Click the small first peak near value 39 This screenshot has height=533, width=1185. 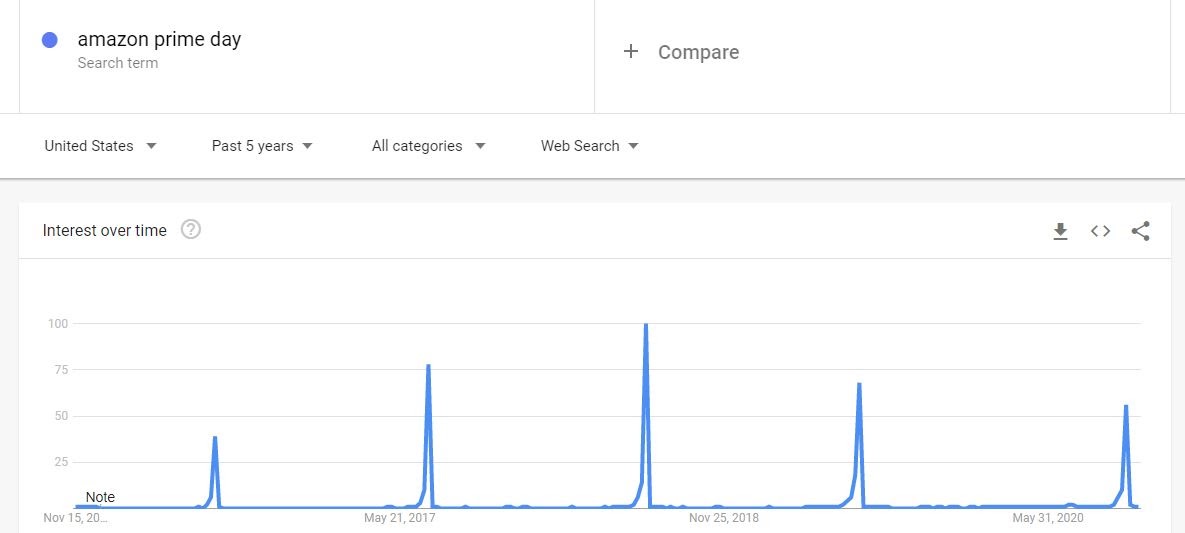coord(215,438)
